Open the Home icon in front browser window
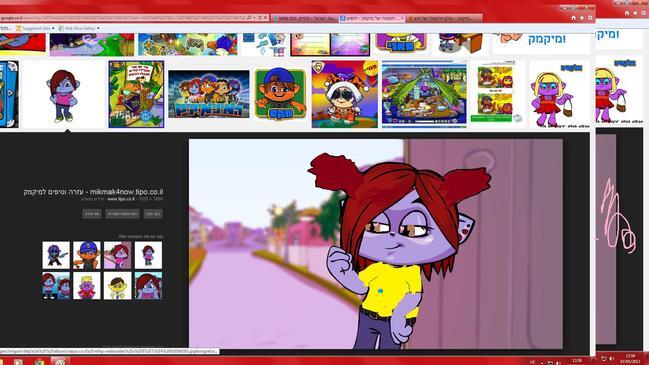The width and height of the screenshot is (649, 365). [574, 18]
